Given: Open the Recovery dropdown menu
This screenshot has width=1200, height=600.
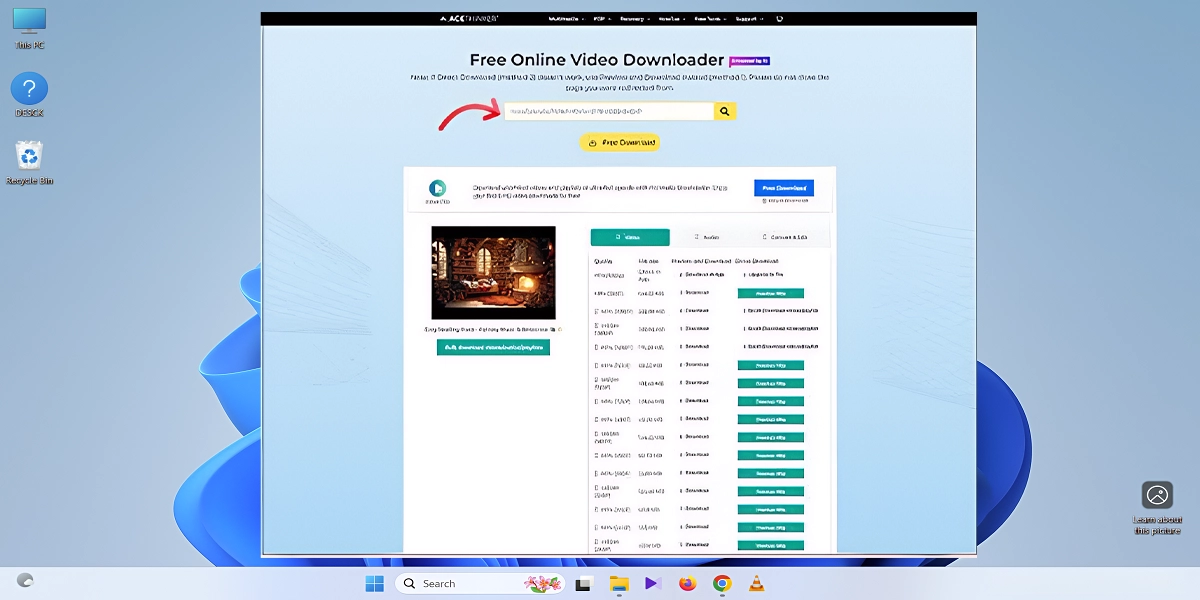Looking at the screenshot, I should tap(634, 18).
